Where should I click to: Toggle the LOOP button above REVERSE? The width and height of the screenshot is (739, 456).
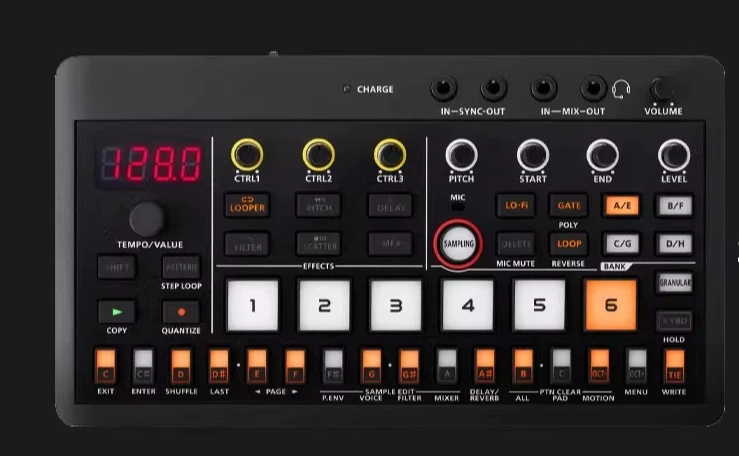tap(569, 244)
